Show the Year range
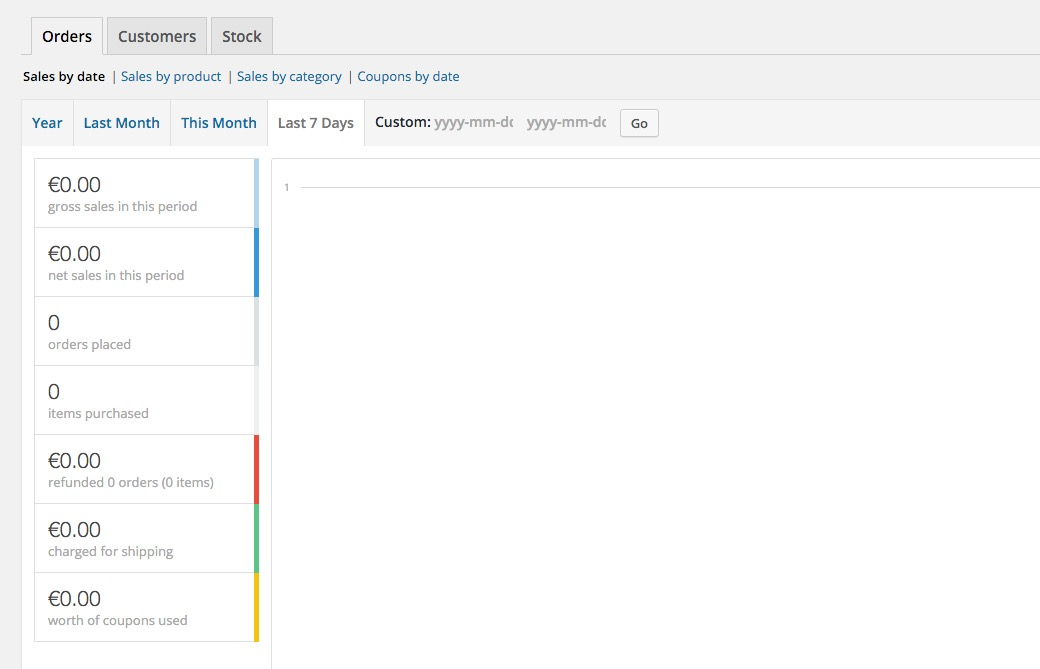 [47, 123]
